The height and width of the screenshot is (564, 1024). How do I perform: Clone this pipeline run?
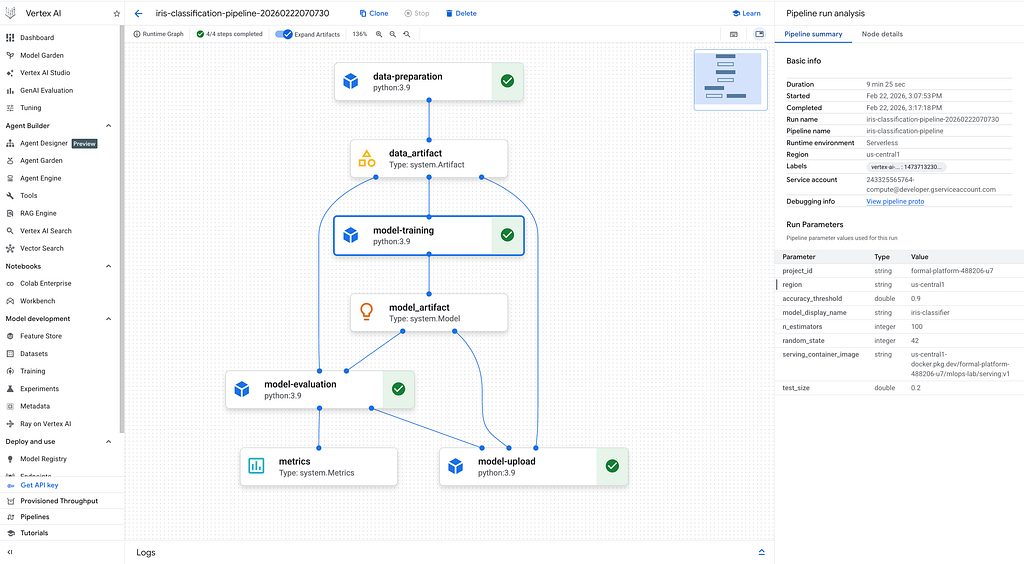point(374,13)
